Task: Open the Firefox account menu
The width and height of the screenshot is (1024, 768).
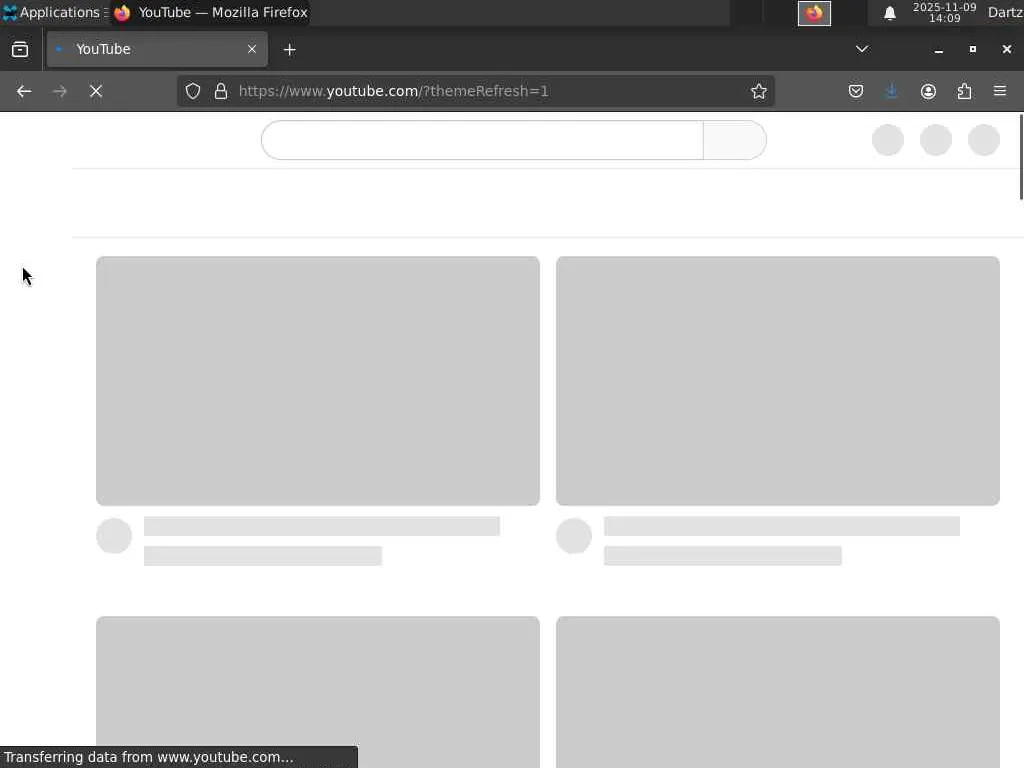Action: 928,91
